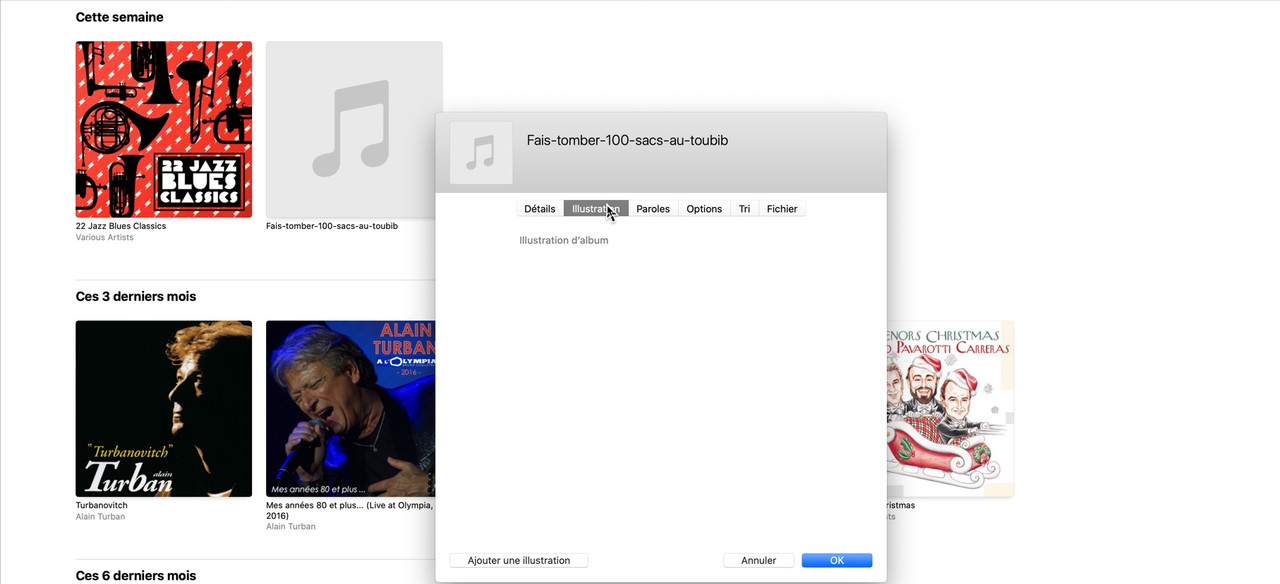Open the Tenors Christmas album cover
1280x584 pixels.
(x=950, y=408)
